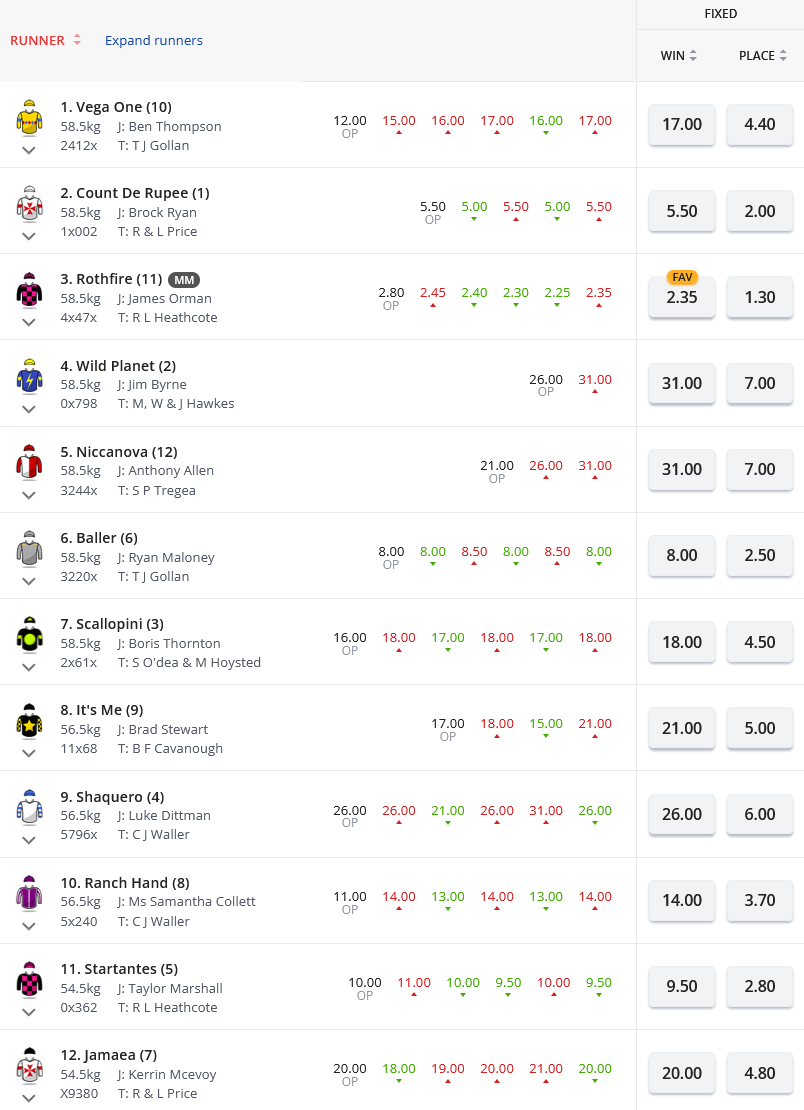Open the Expand runners link
This screenshot has height=1110, width=804.
click(x=154, y=40)
